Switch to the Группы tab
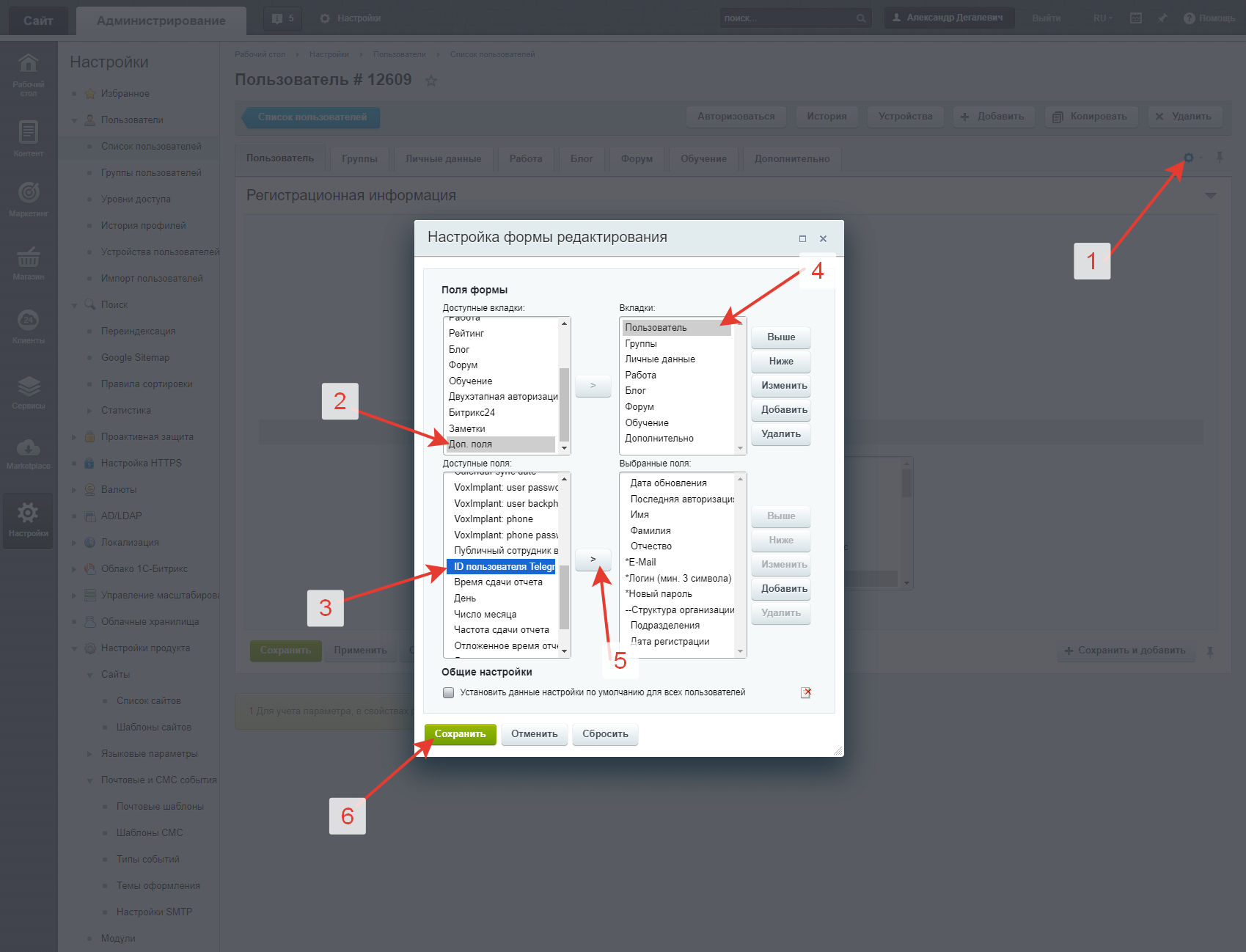This screenshot has height=952, width=1246. coord(359,159)
